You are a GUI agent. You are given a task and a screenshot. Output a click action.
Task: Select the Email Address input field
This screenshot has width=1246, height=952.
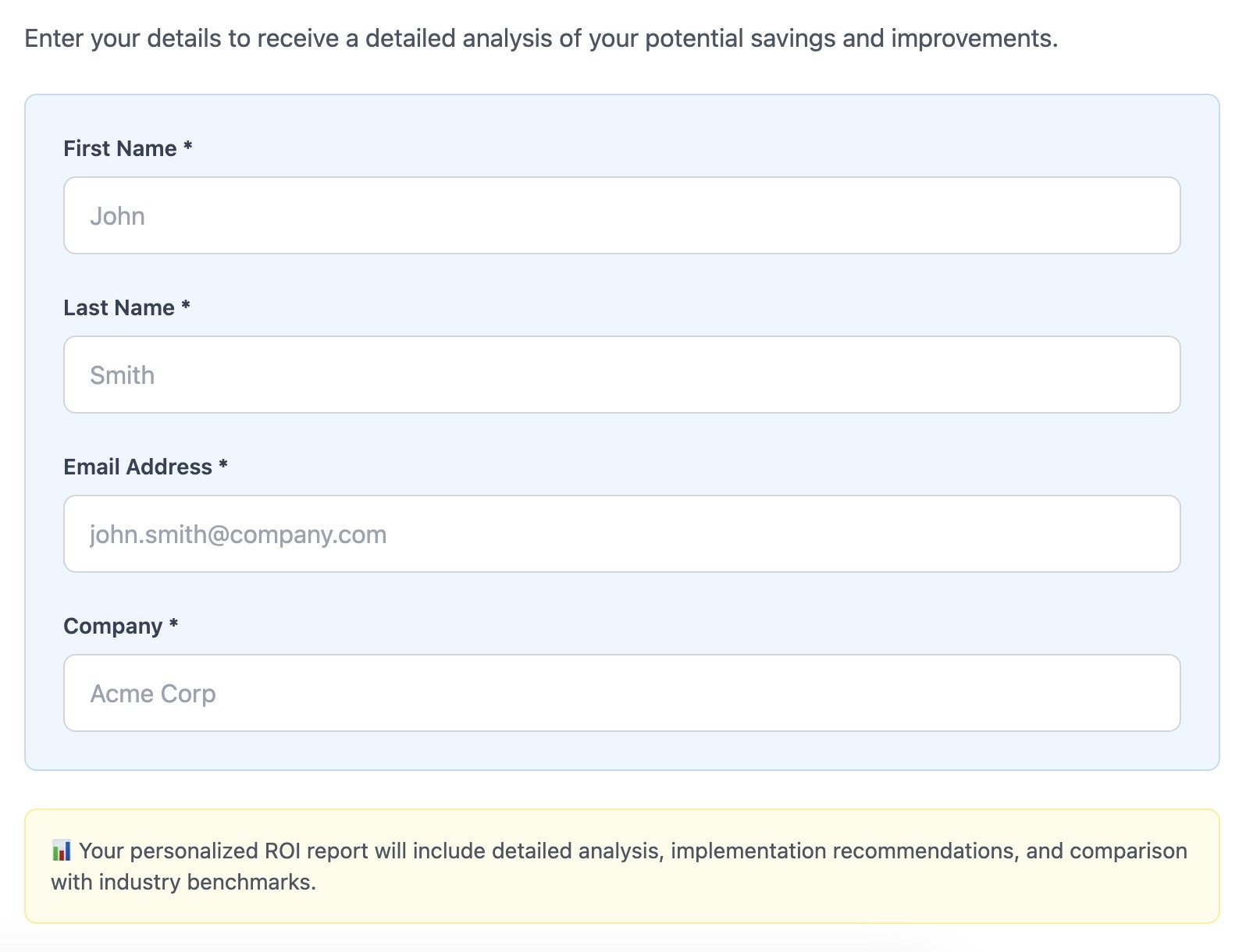[621, 534]
